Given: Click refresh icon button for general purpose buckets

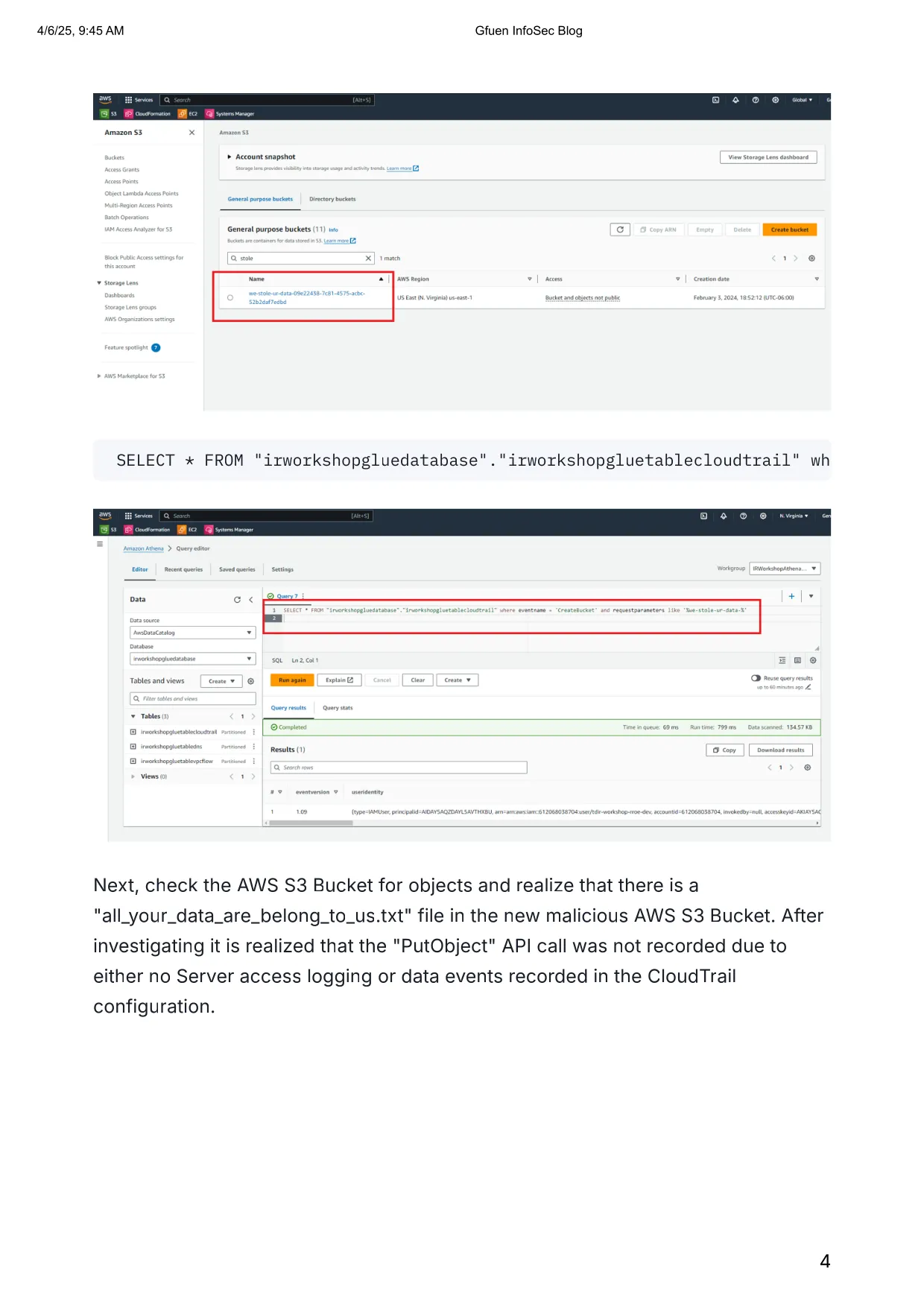Looking at the screenshot, I should coord(620,230).
